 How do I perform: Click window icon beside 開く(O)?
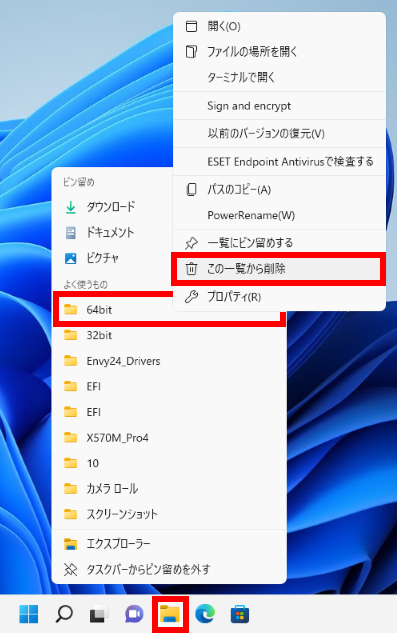coord(191,27)
